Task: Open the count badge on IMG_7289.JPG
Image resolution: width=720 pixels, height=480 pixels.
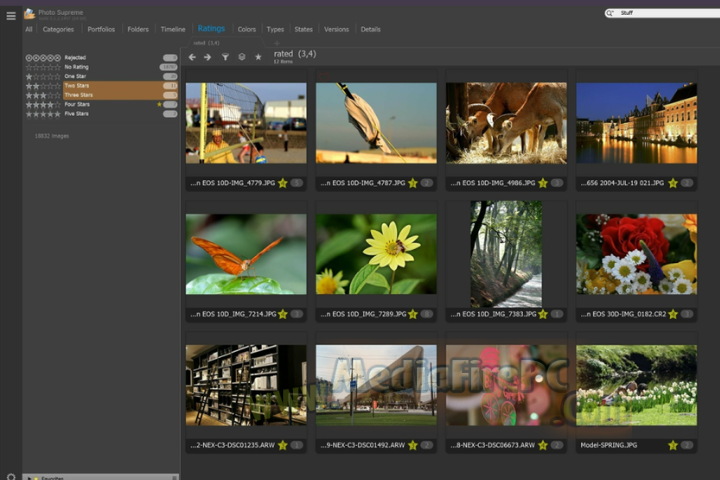Action: point(427,314)
